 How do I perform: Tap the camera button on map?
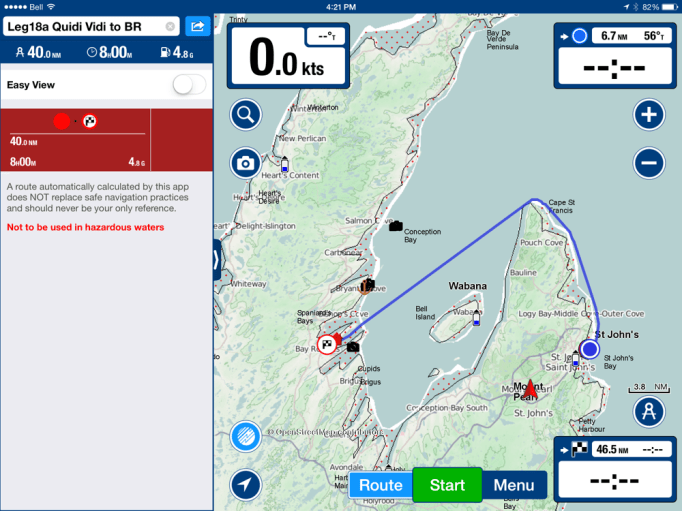[x=245, y=163]
